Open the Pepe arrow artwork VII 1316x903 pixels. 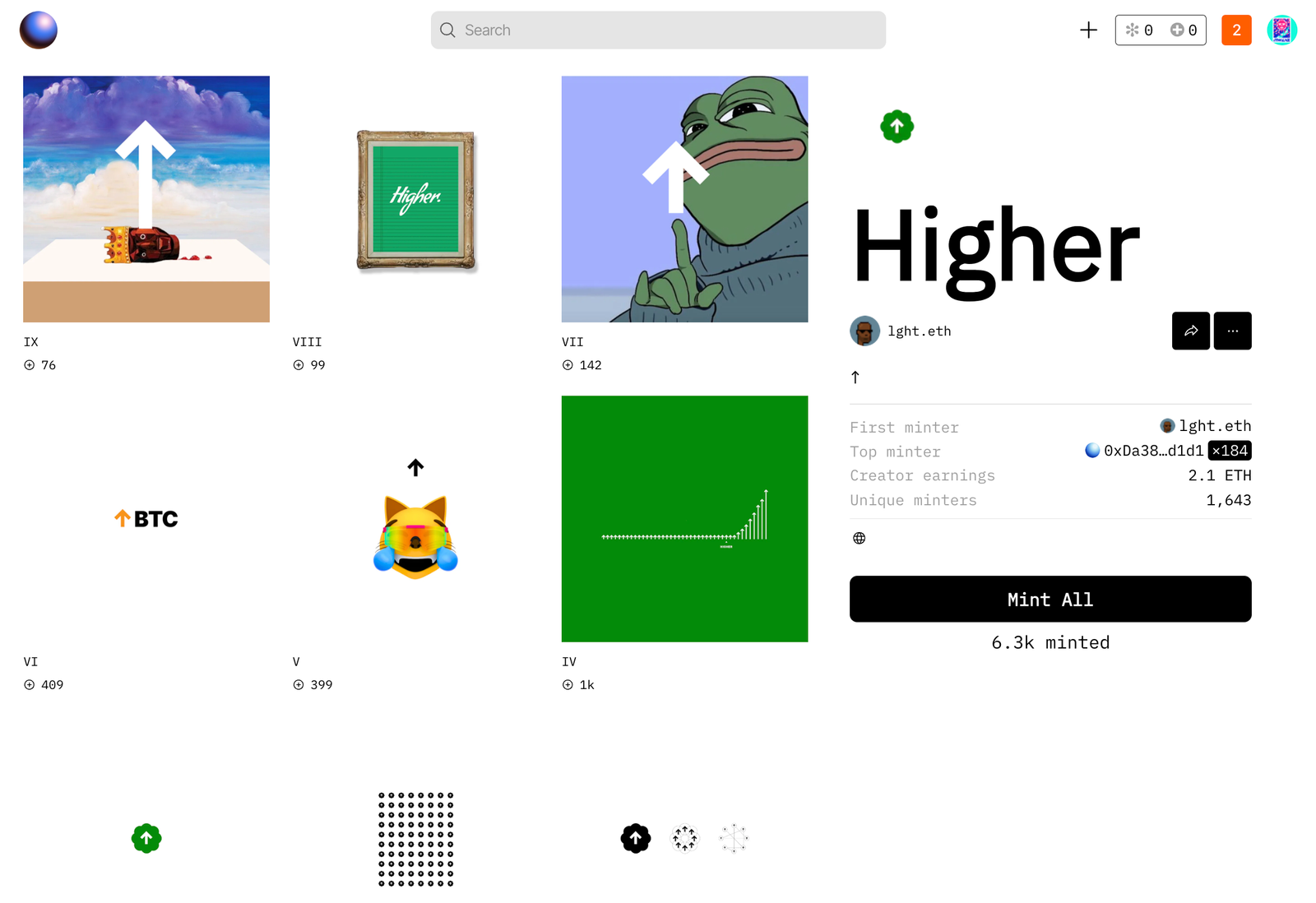click(684, 199)
